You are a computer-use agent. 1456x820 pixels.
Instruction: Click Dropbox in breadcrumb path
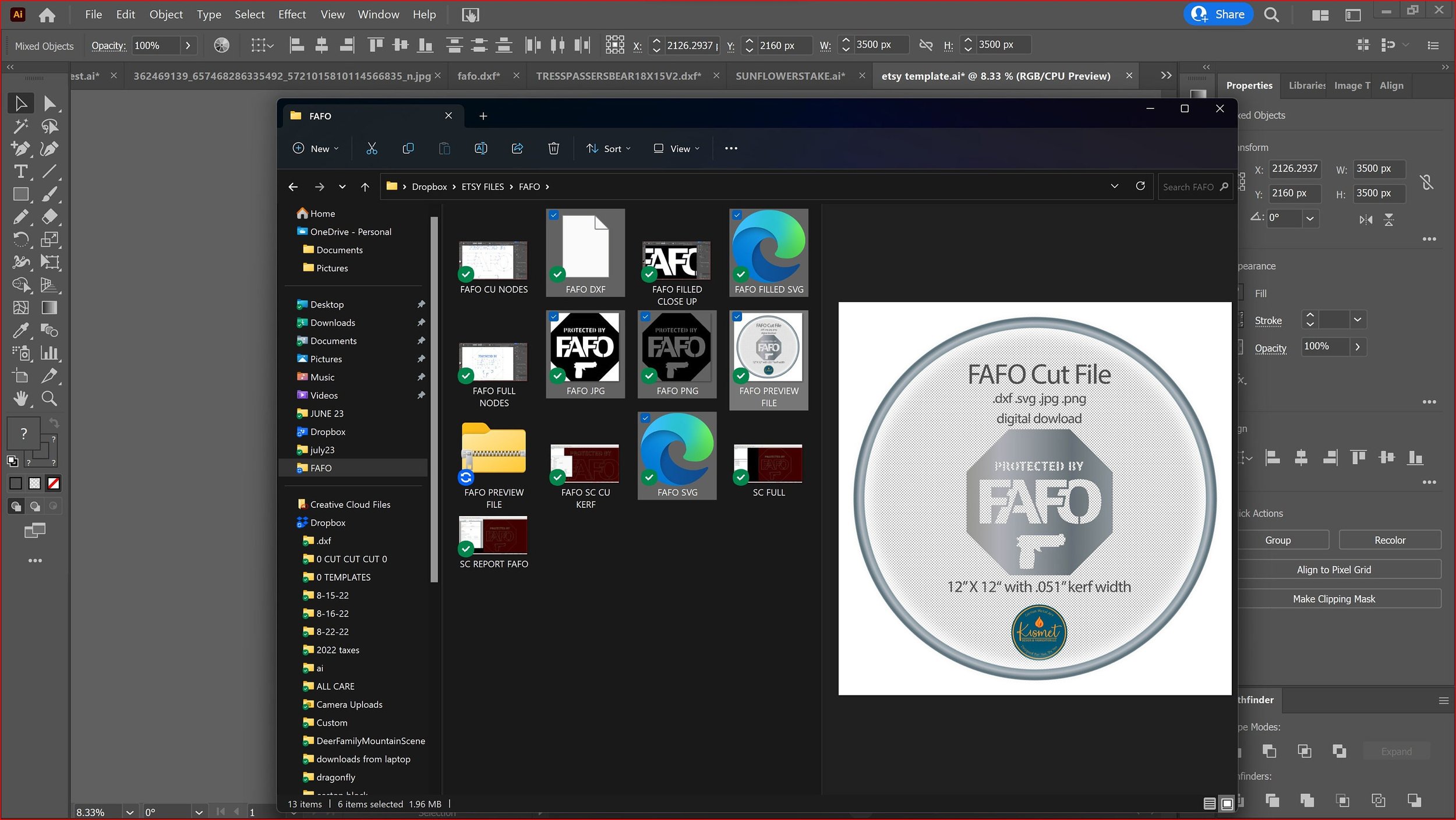(x=429, y=187)
